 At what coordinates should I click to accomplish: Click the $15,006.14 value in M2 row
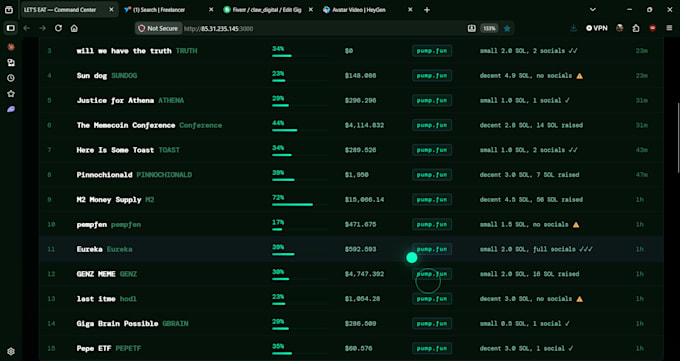(x=364, y=200)
